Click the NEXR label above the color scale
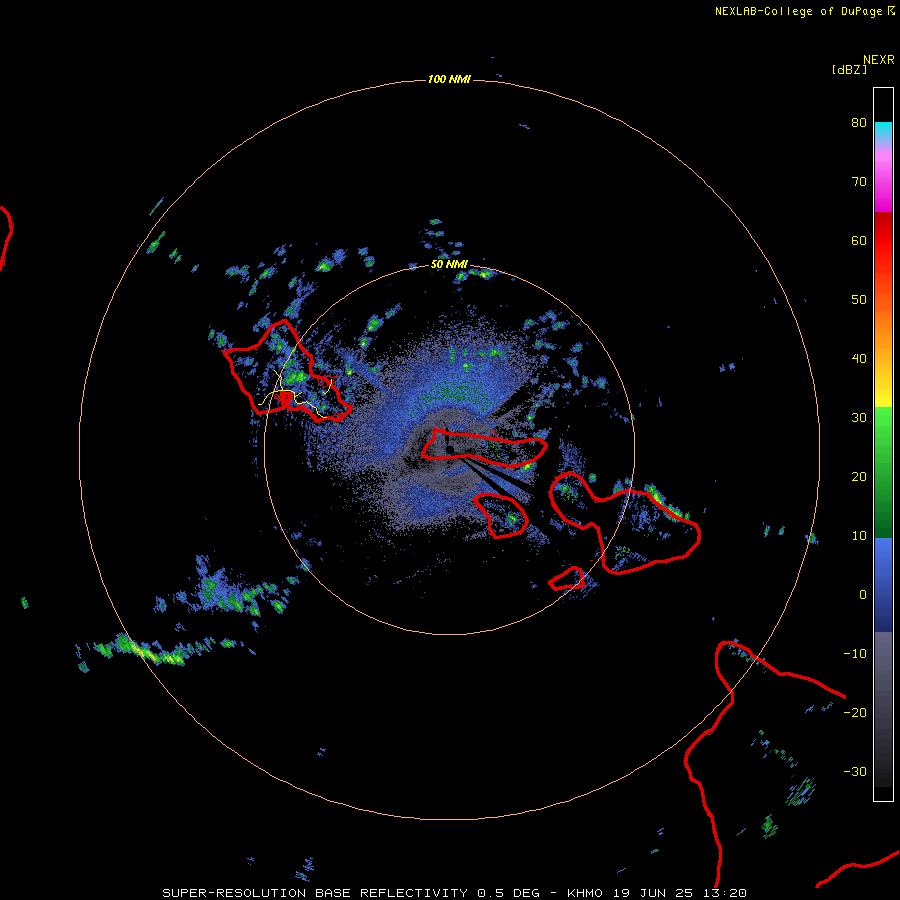Image resolution: width=900 pixels, height=900 pixels. (879, 60)
